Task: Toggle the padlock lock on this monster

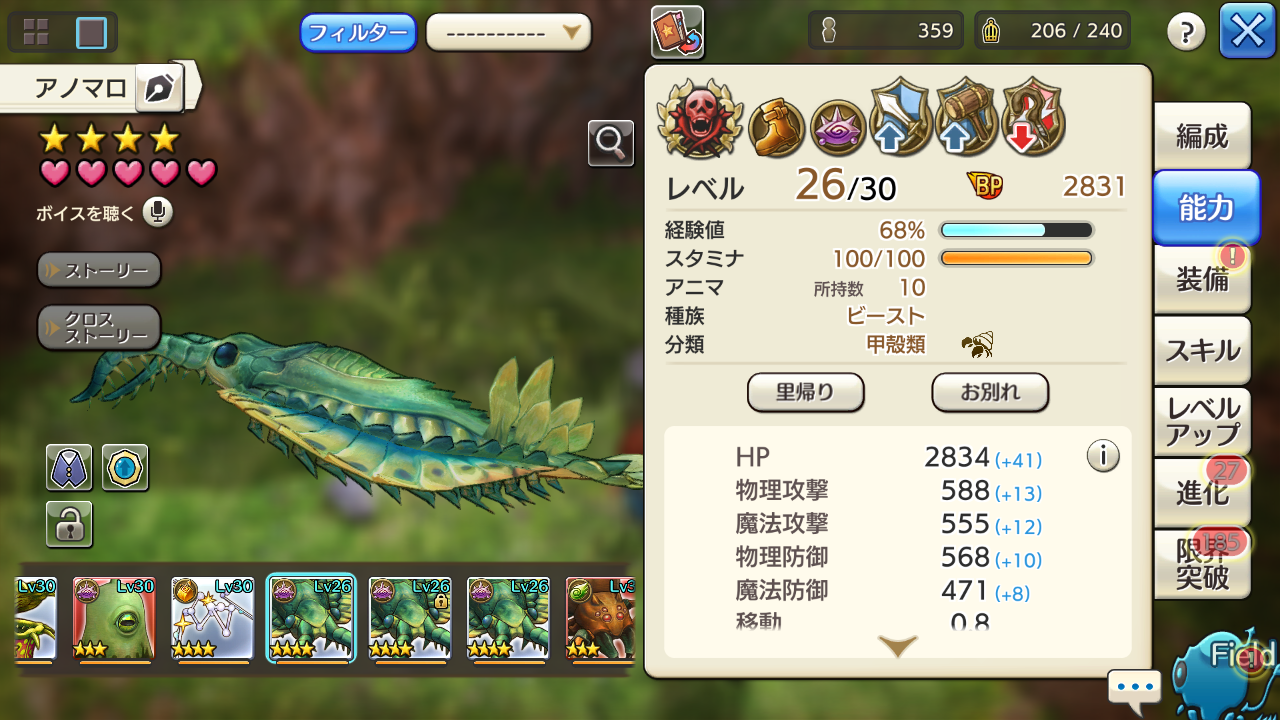Action: (x=69, y=524)
